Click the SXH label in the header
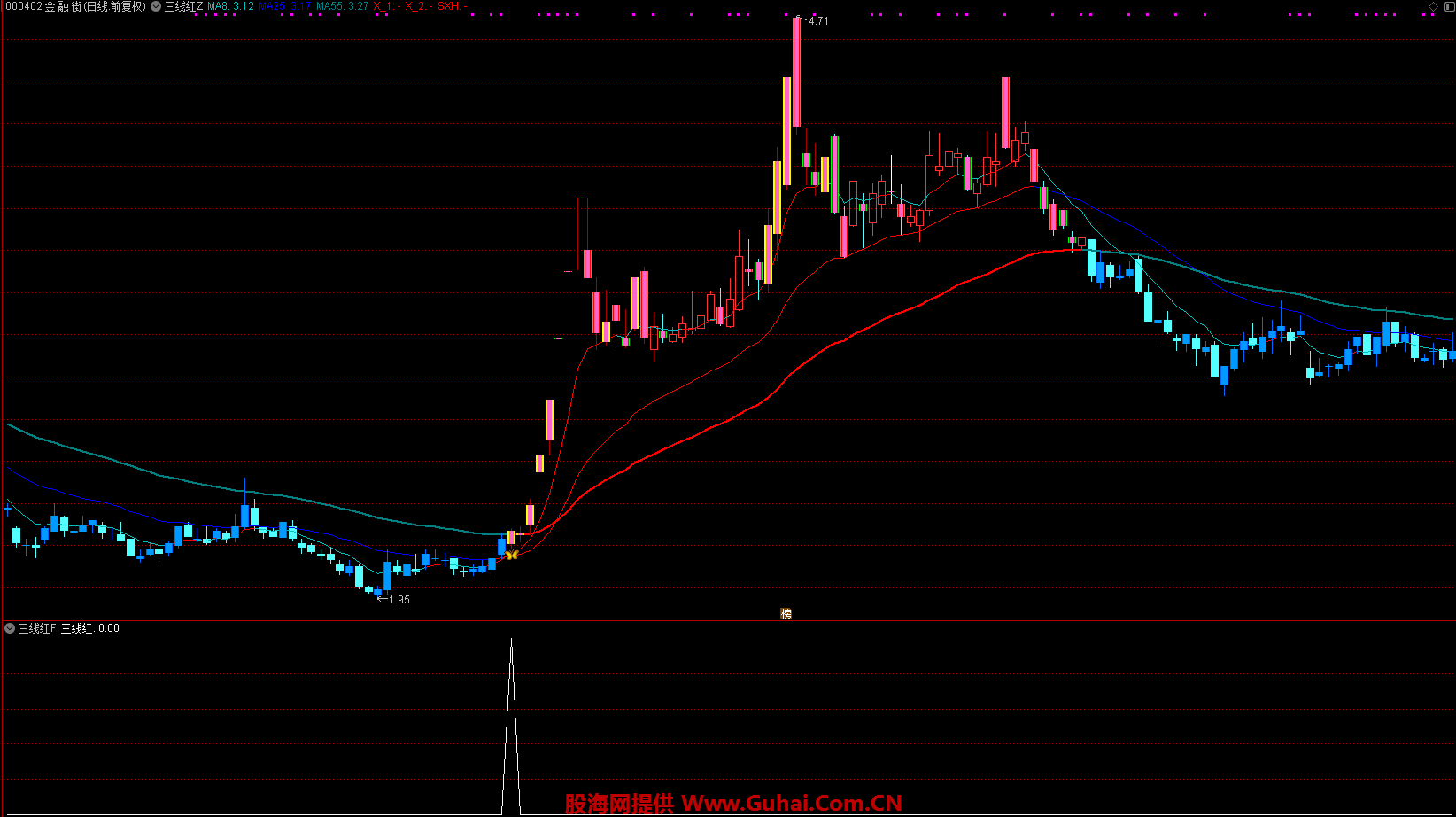This screenshot has width=1456, height=817. point(452,6)
